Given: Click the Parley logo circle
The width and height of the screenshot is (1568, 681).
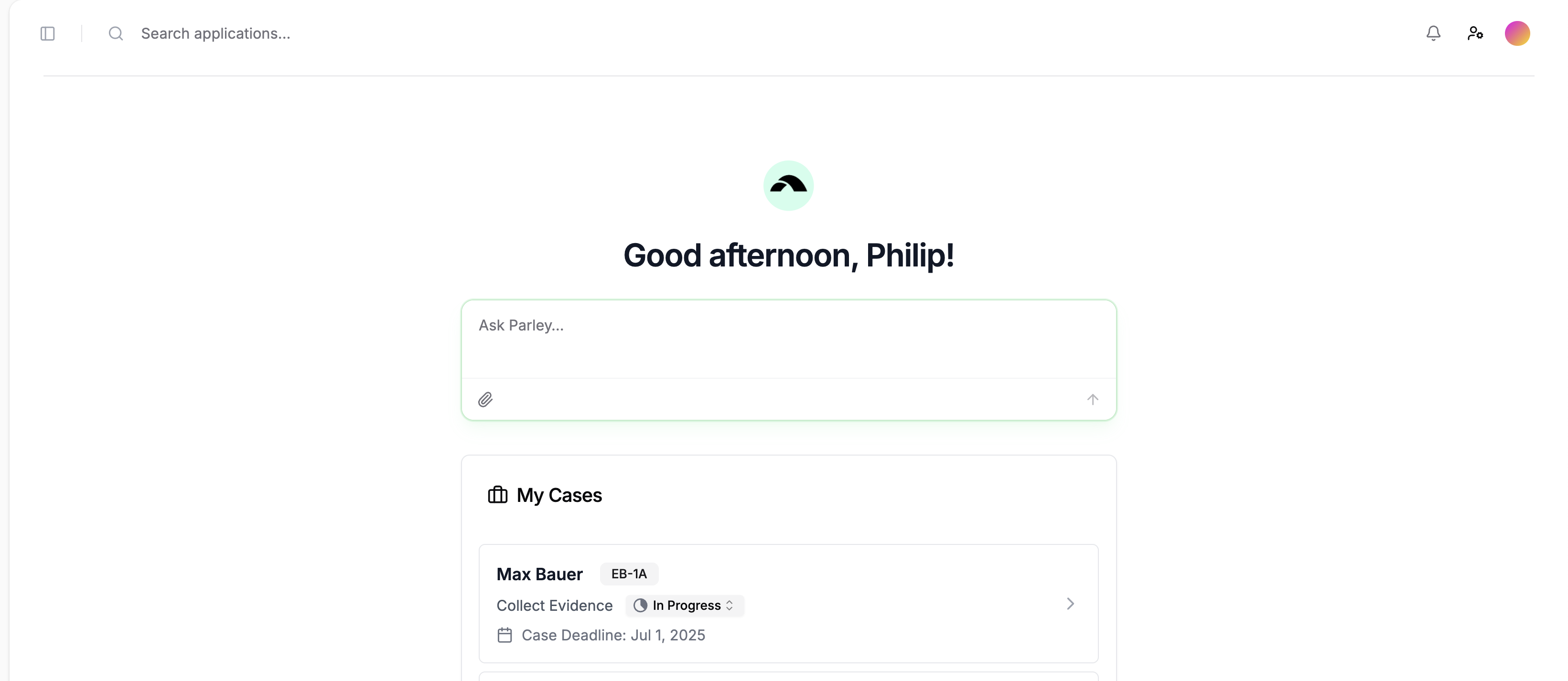Looking at the screenshot, I should pos(788,186).
